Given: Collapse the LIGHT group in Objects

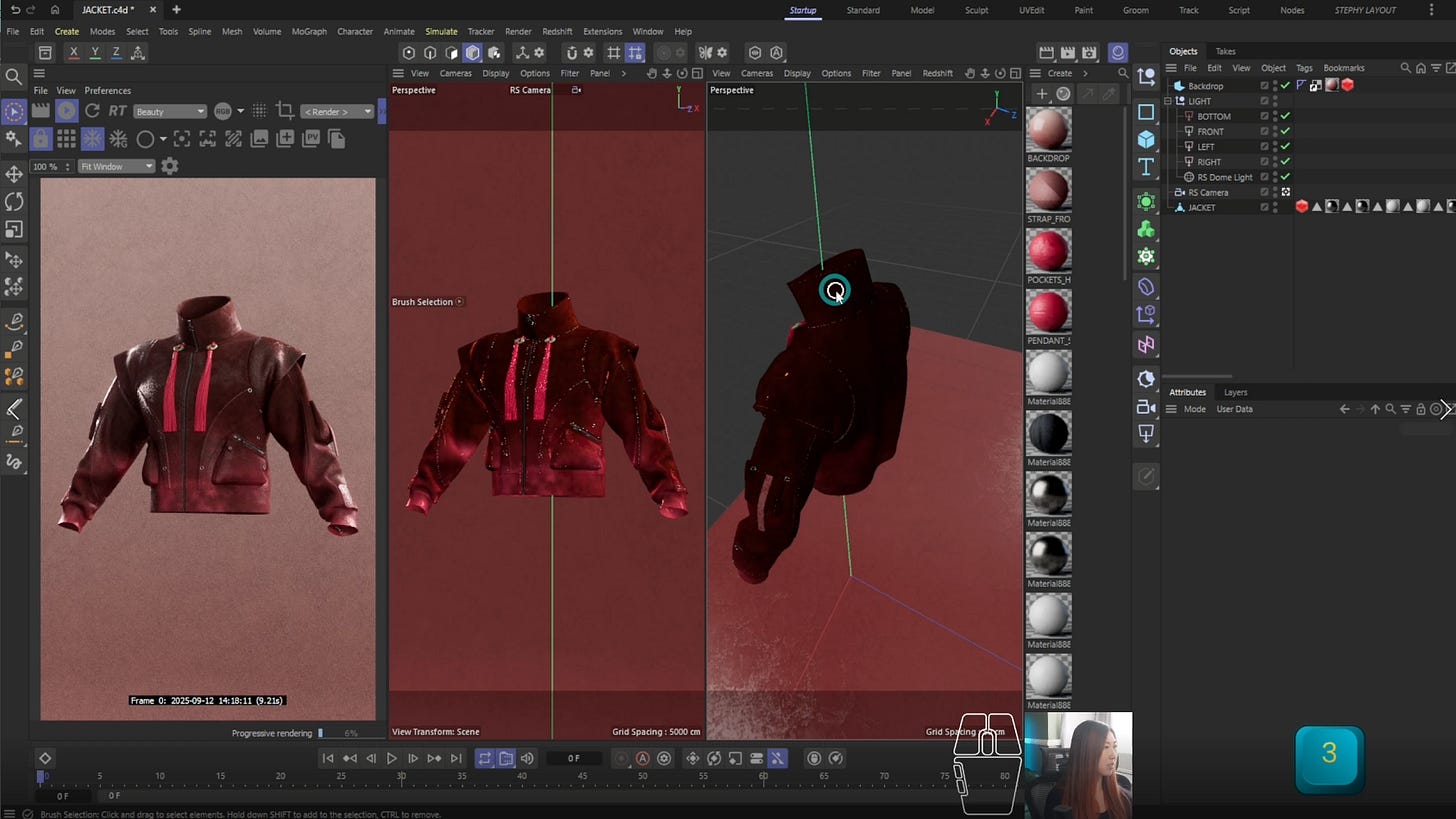Looking at the screenshot, I should click(x=1170, y=101).
